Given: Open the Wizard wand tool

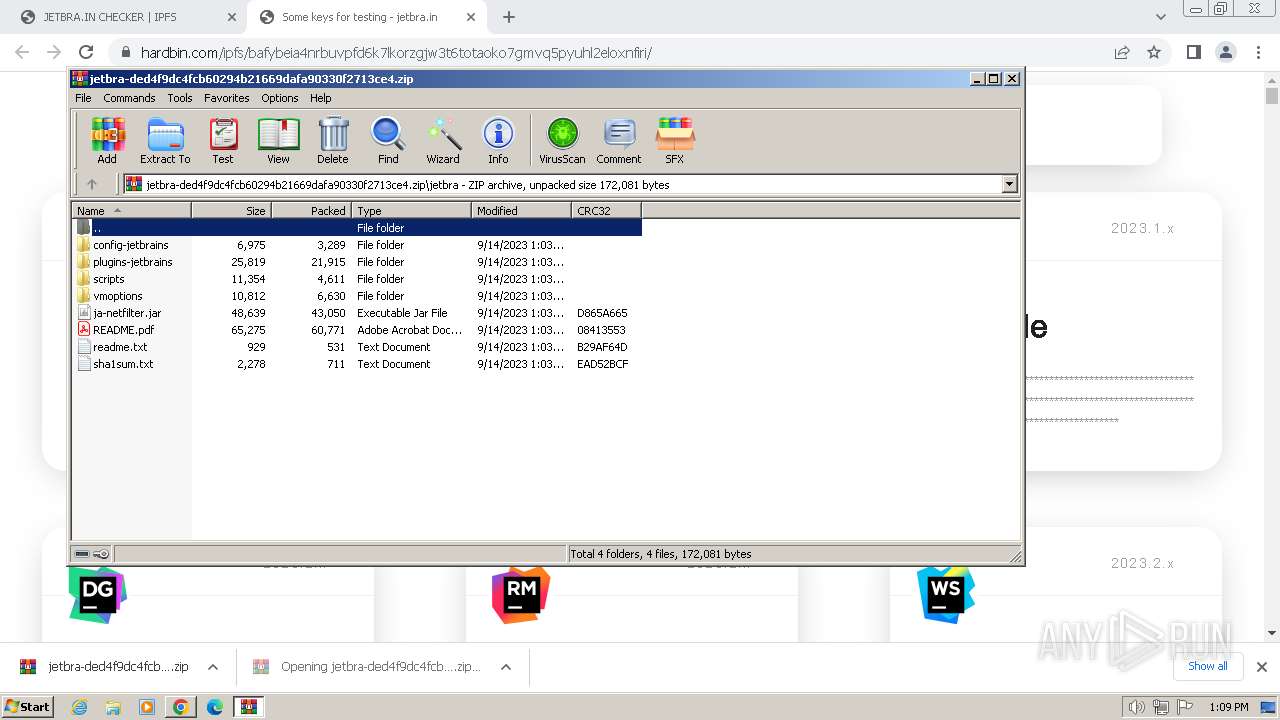Looking at the screenshot, I should pos(443,140).
